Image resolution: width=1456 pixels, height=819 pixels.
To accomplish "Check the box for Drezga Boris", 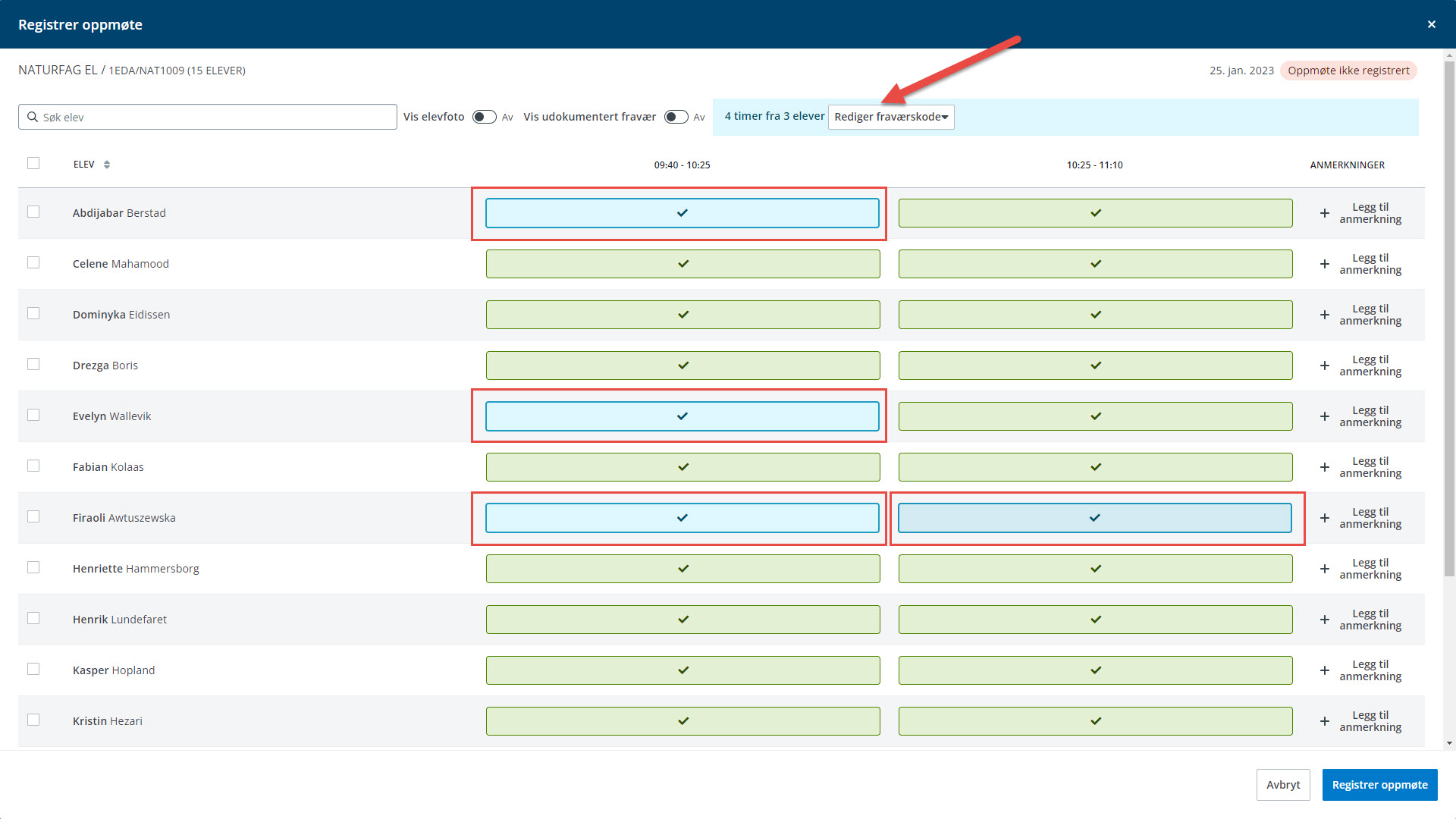I will pos(33,364).
